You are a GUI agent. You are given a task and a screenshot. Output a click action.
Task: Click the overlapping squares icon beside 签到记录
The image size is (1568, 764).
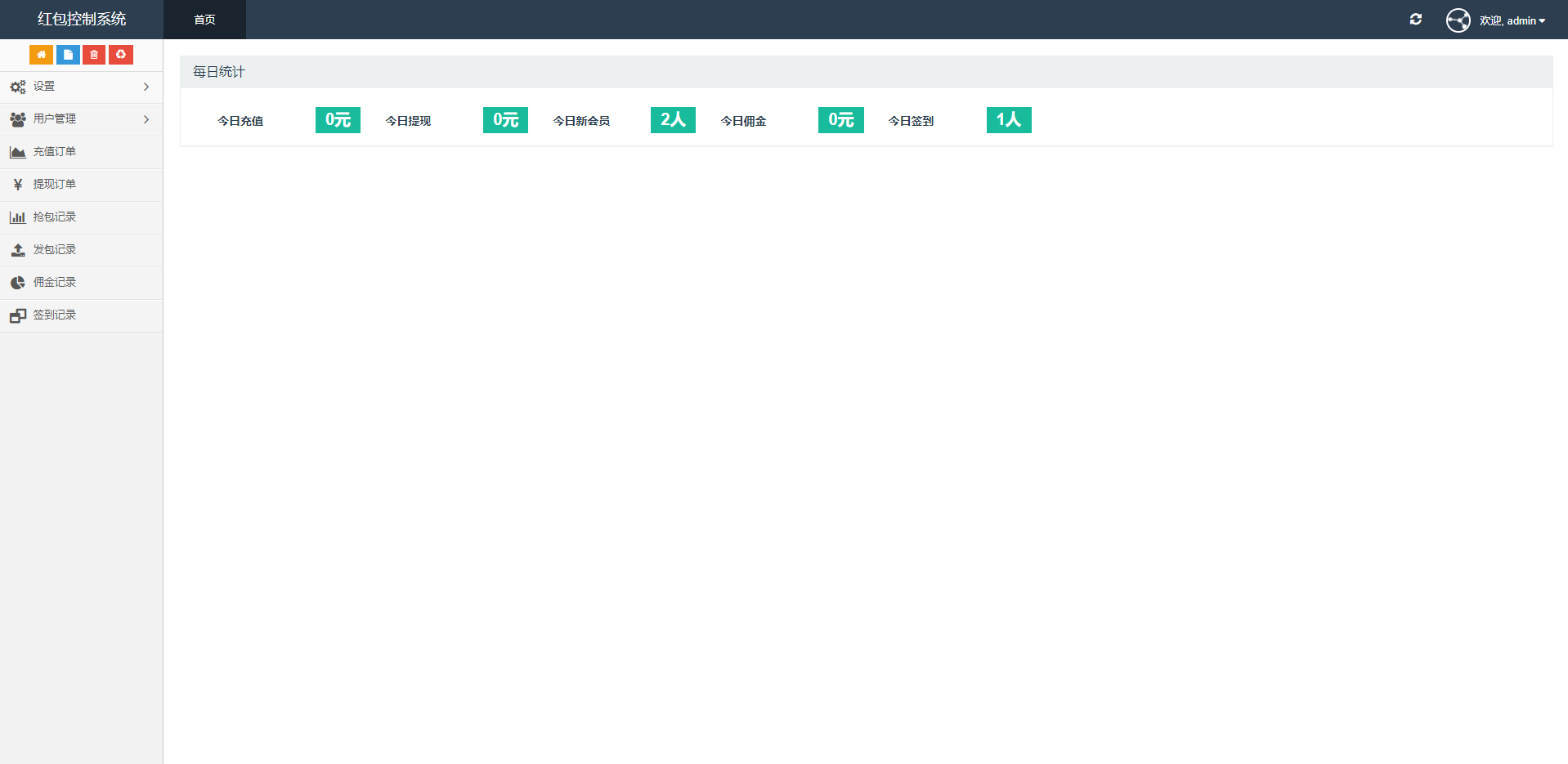pos(18,315)
